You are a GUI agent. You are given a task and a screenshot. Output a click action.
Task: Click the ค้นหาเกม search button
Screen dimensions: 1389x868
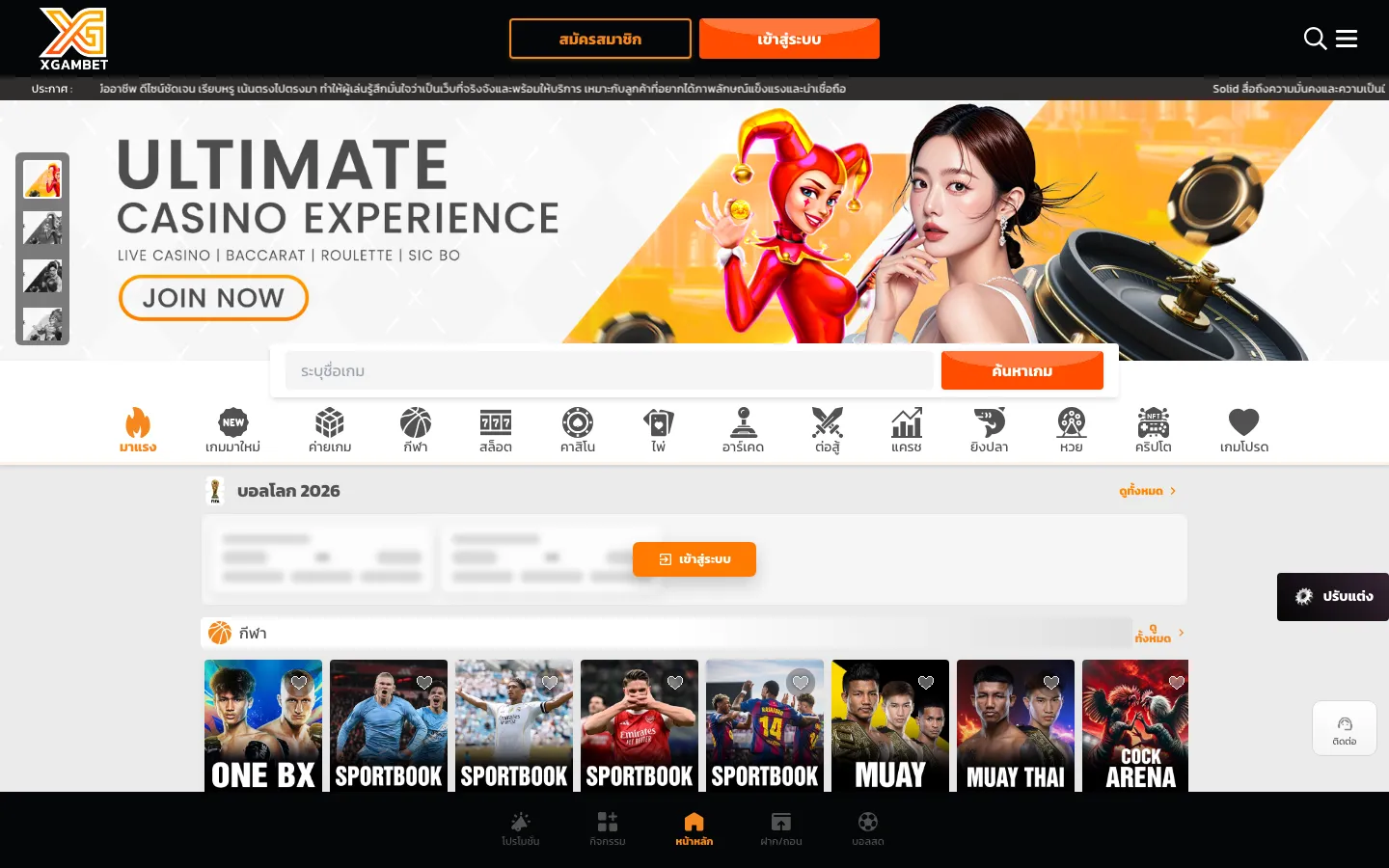(1022, 370)
